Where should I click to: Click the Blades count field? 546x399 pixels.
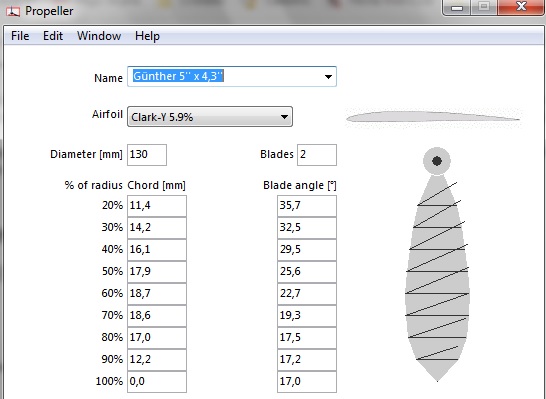[x=317, y=155]
